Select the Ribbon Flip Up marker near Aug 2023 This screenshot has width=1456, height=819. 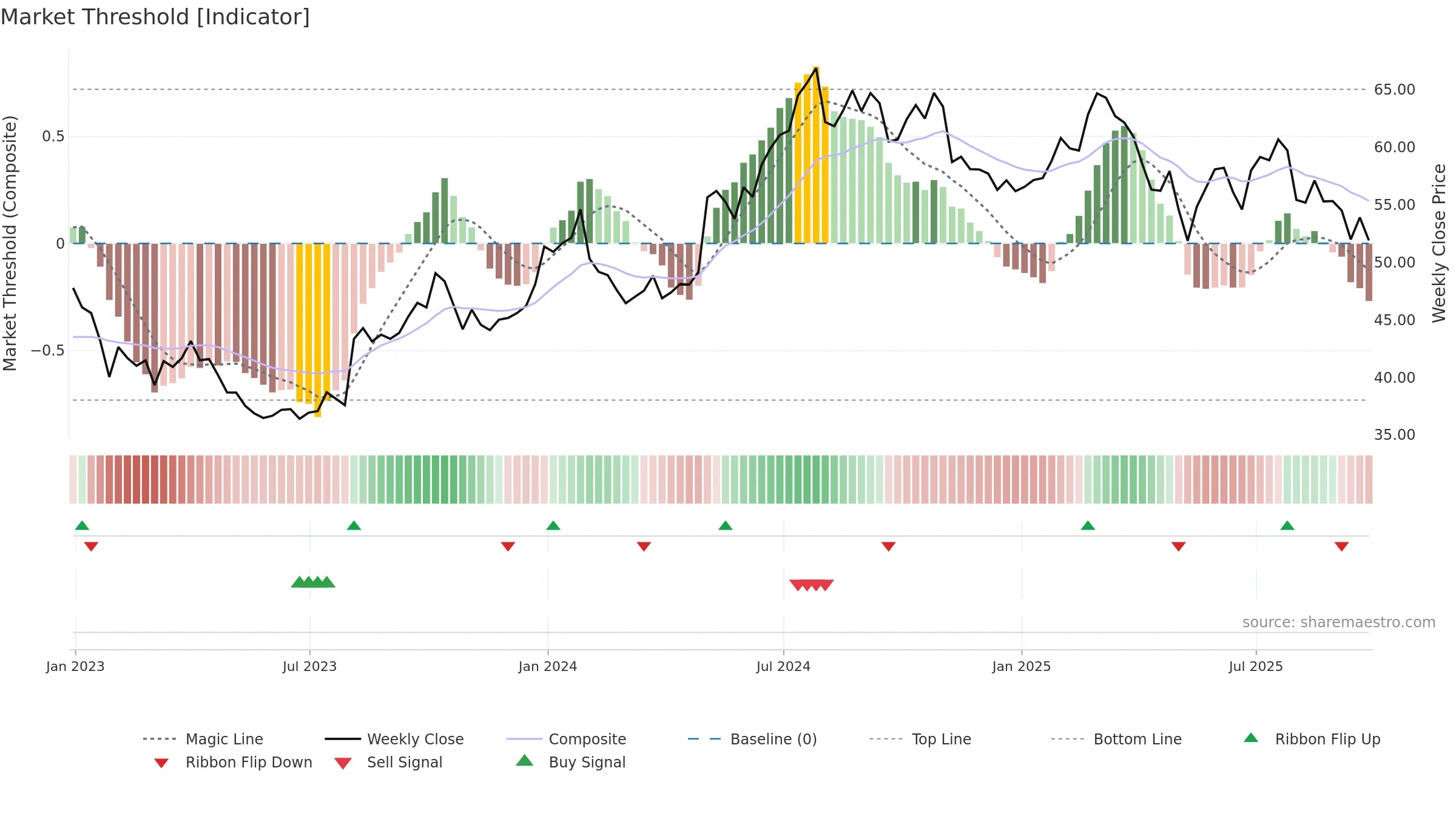[354, 525]
